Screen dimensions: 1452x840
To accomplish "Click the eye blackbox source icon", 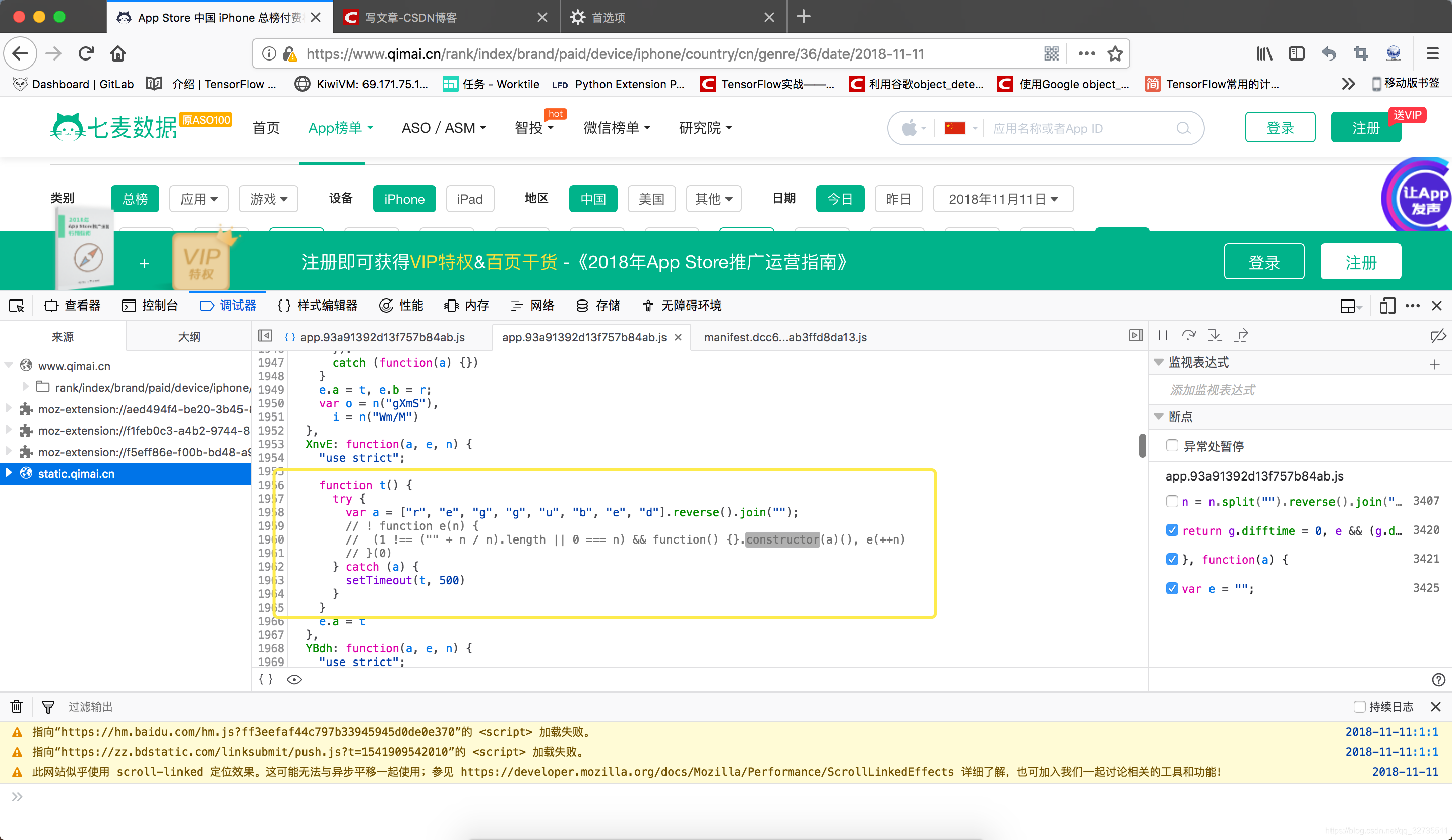I will pos(294,679).
